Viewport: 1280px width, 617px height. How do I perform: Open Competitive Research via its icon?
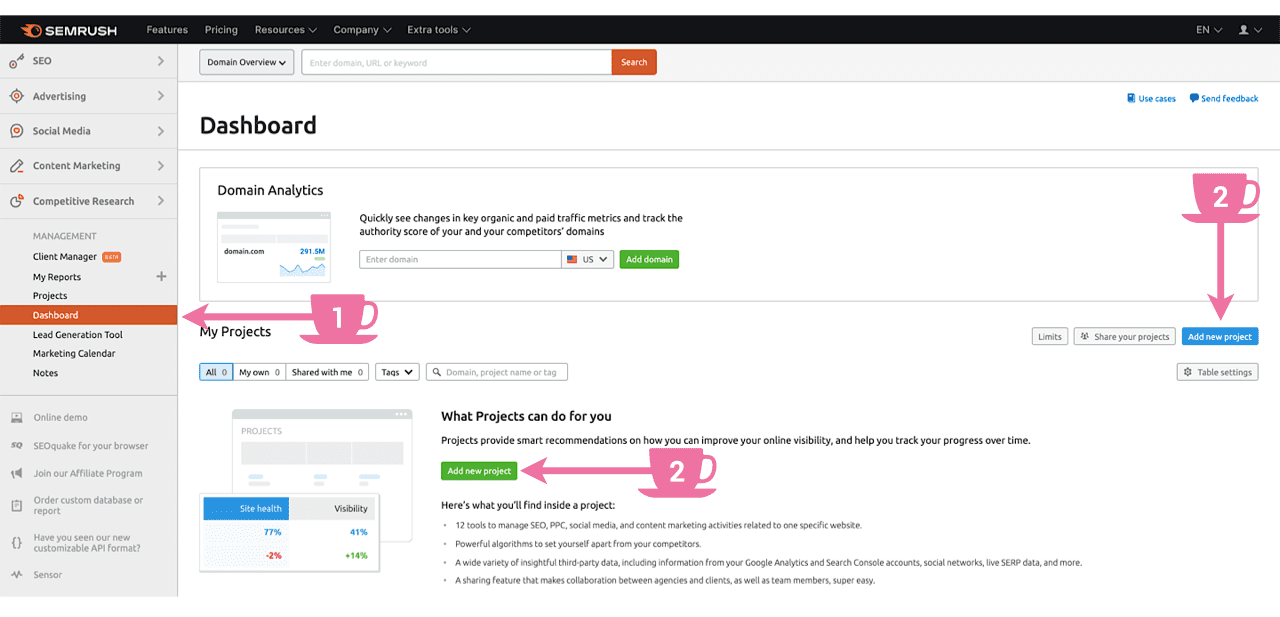[16, 200]
